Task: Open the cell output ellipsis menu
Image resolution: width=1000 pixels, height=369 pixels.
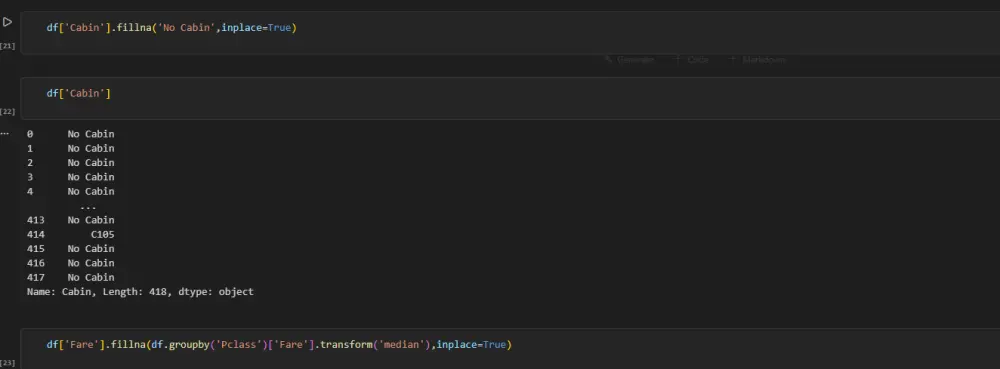Action: pos(5,134)
